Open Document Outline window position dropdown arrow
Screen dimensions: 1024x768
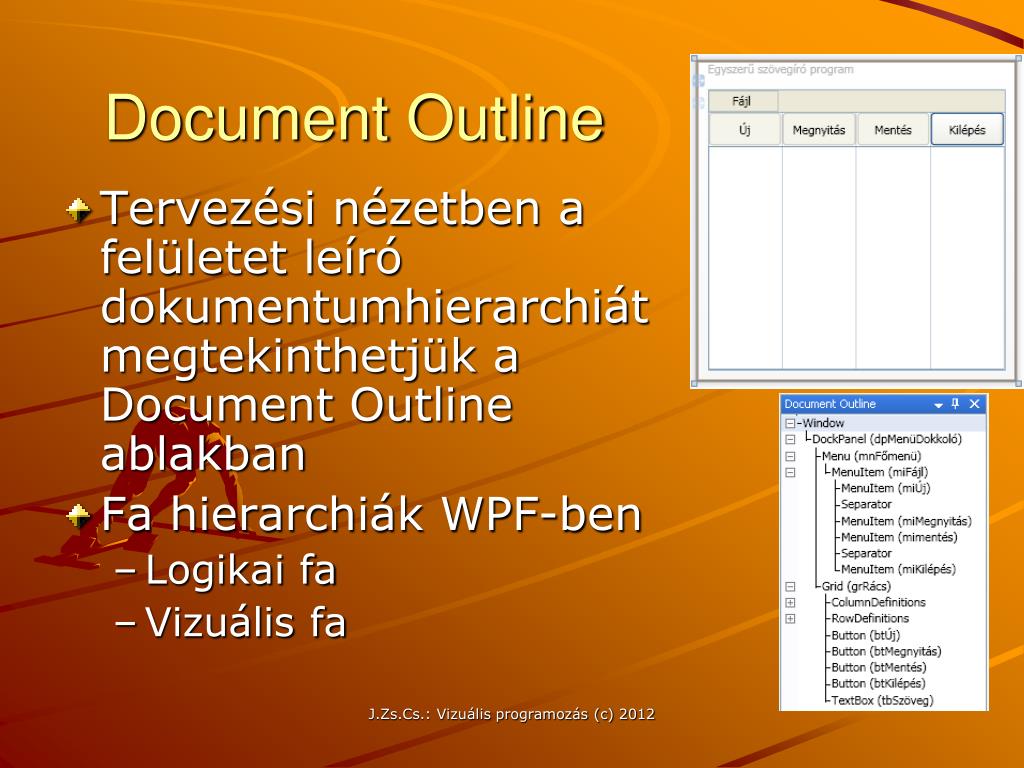[938, 405]
